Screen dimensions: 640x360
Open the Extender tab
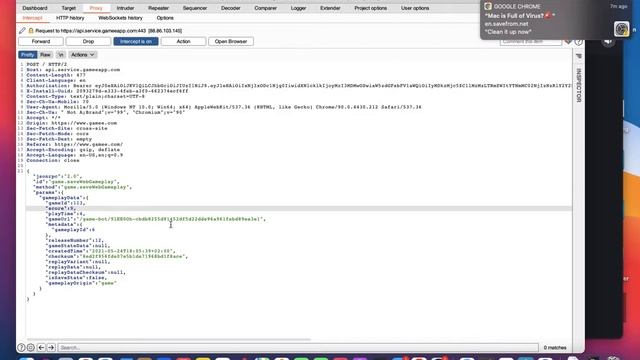point(330,8)
